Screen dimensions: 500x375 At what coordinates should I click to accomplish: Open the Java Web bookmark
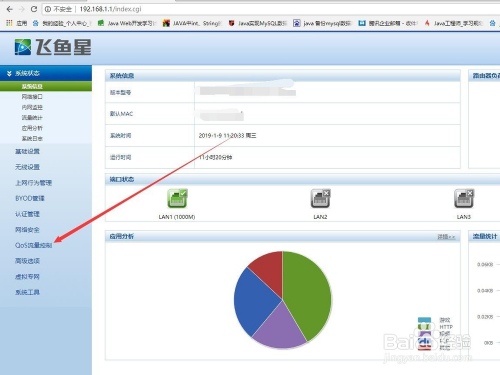pyautogui.click(x=127, y=23)
